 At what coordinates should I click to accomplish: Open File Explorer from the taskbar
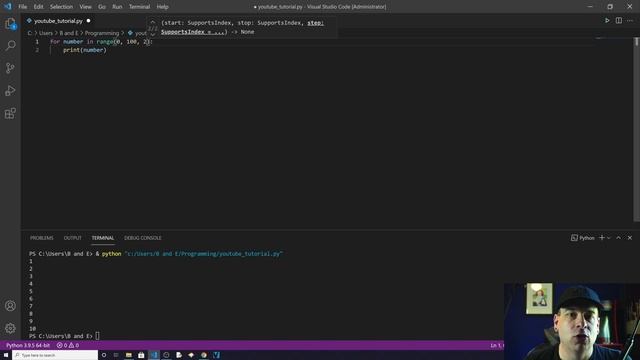coord(129,355)
